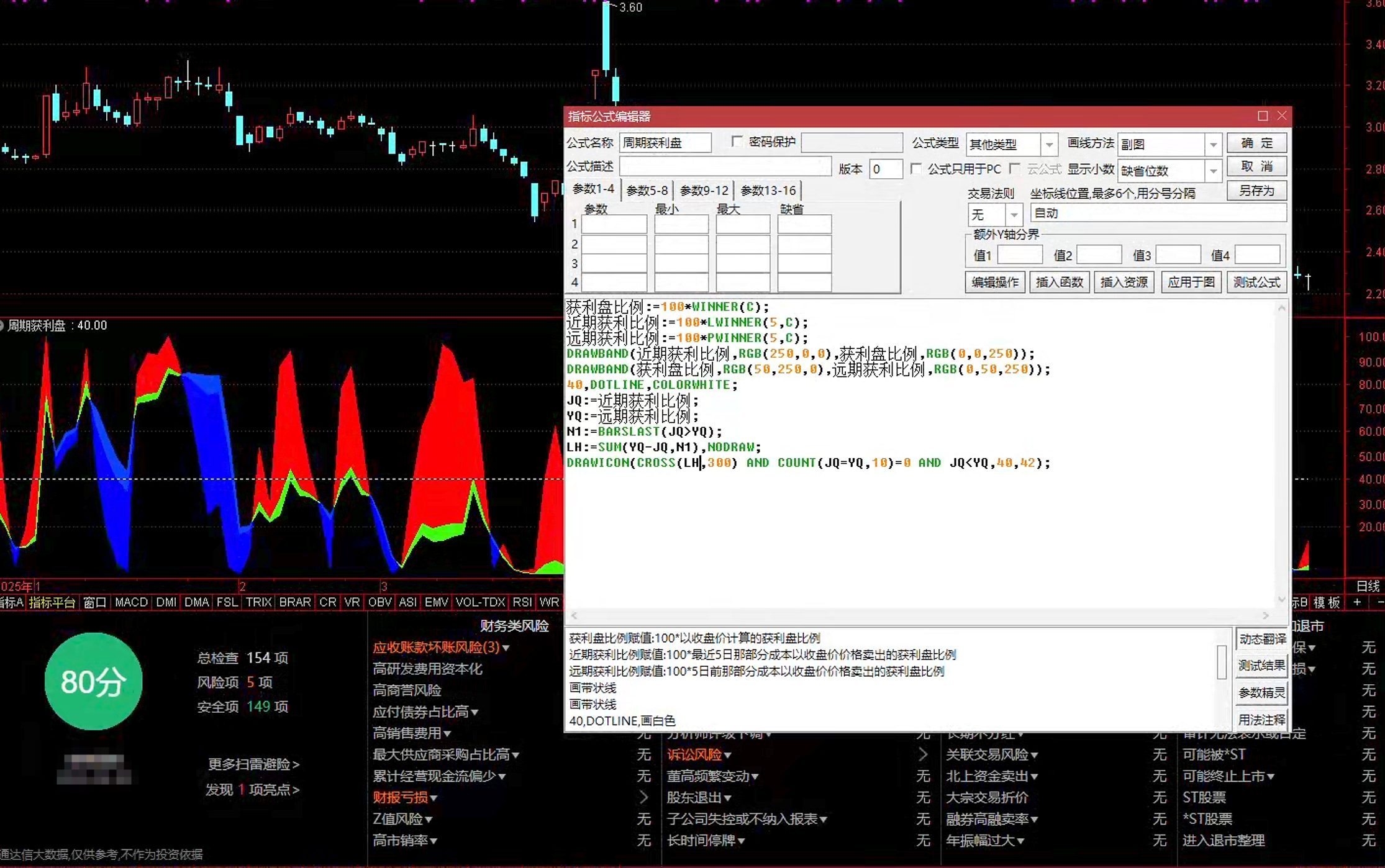Select the 指标平台 tab

pyautogui.click(x=52, y=602)
